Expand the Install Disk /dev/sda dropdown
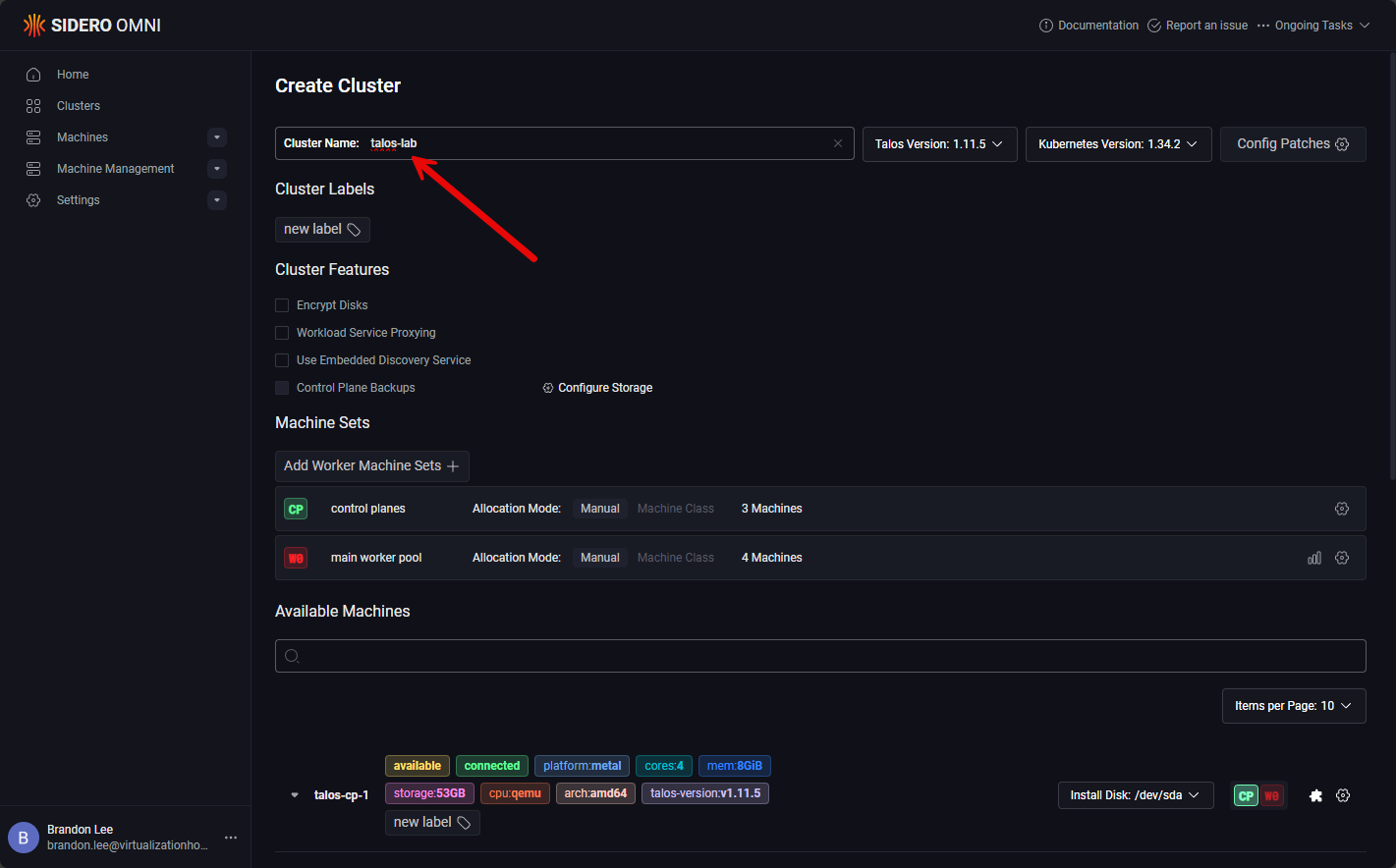1396x868 pixels. pyautogui.click(x=1135, y=795)
